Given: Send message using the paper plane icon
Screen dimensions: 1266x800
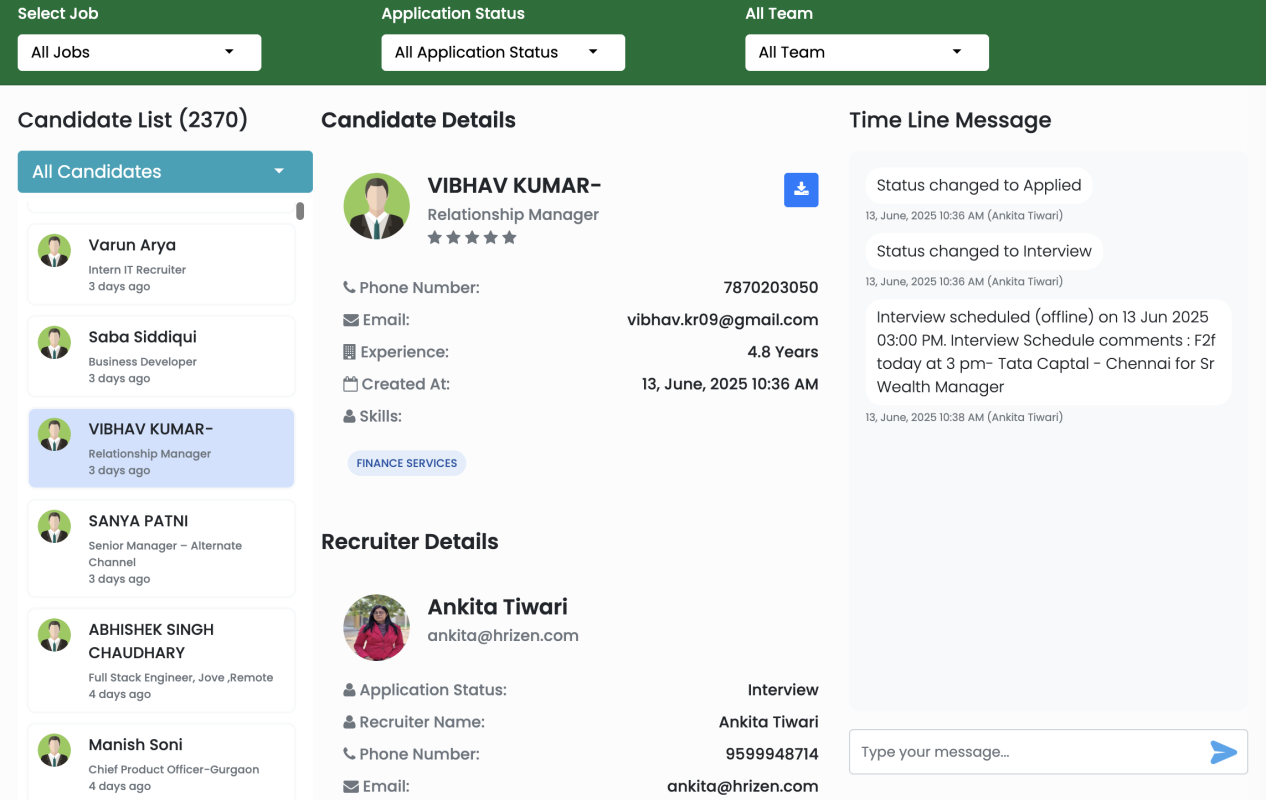Looking at the screenshot, I should tap(1223, 752).
